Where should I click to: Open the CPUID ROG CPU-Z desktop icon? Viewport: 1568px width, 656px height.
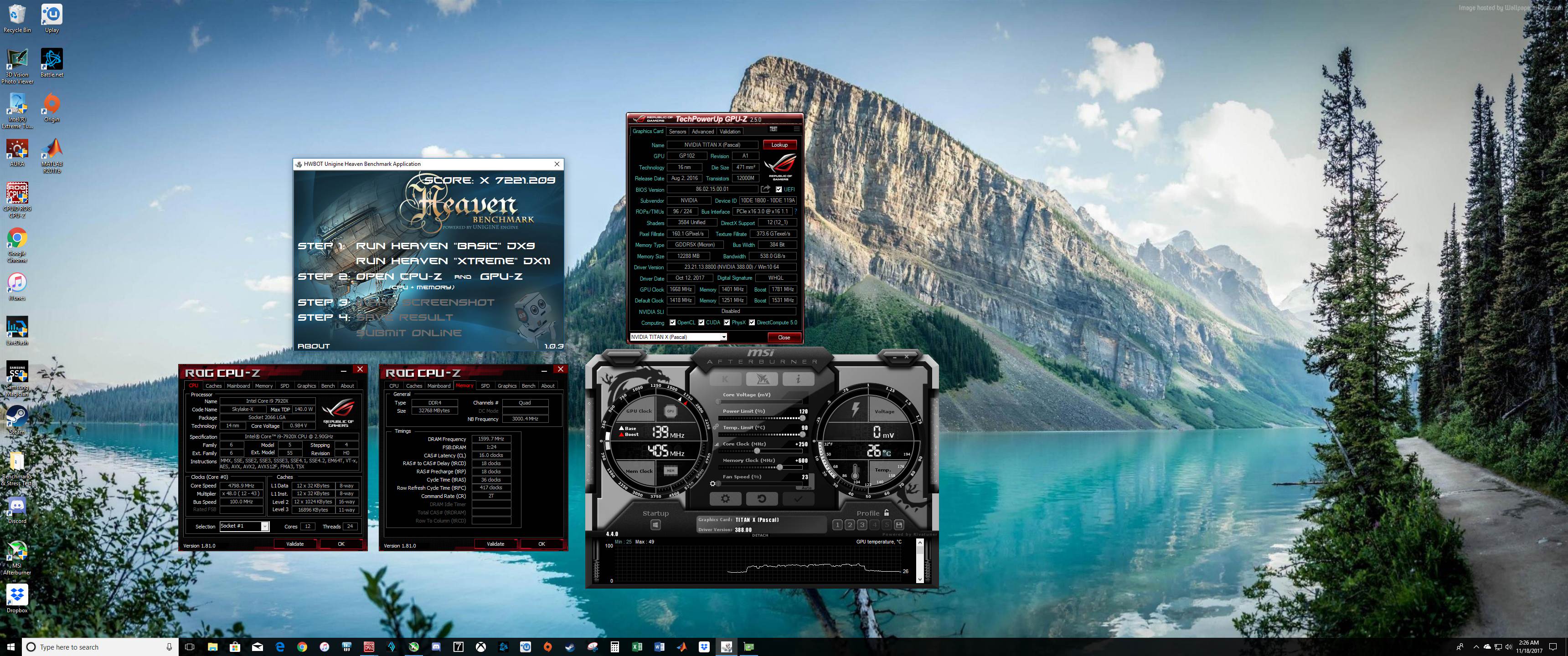click(x=17, y=200)
